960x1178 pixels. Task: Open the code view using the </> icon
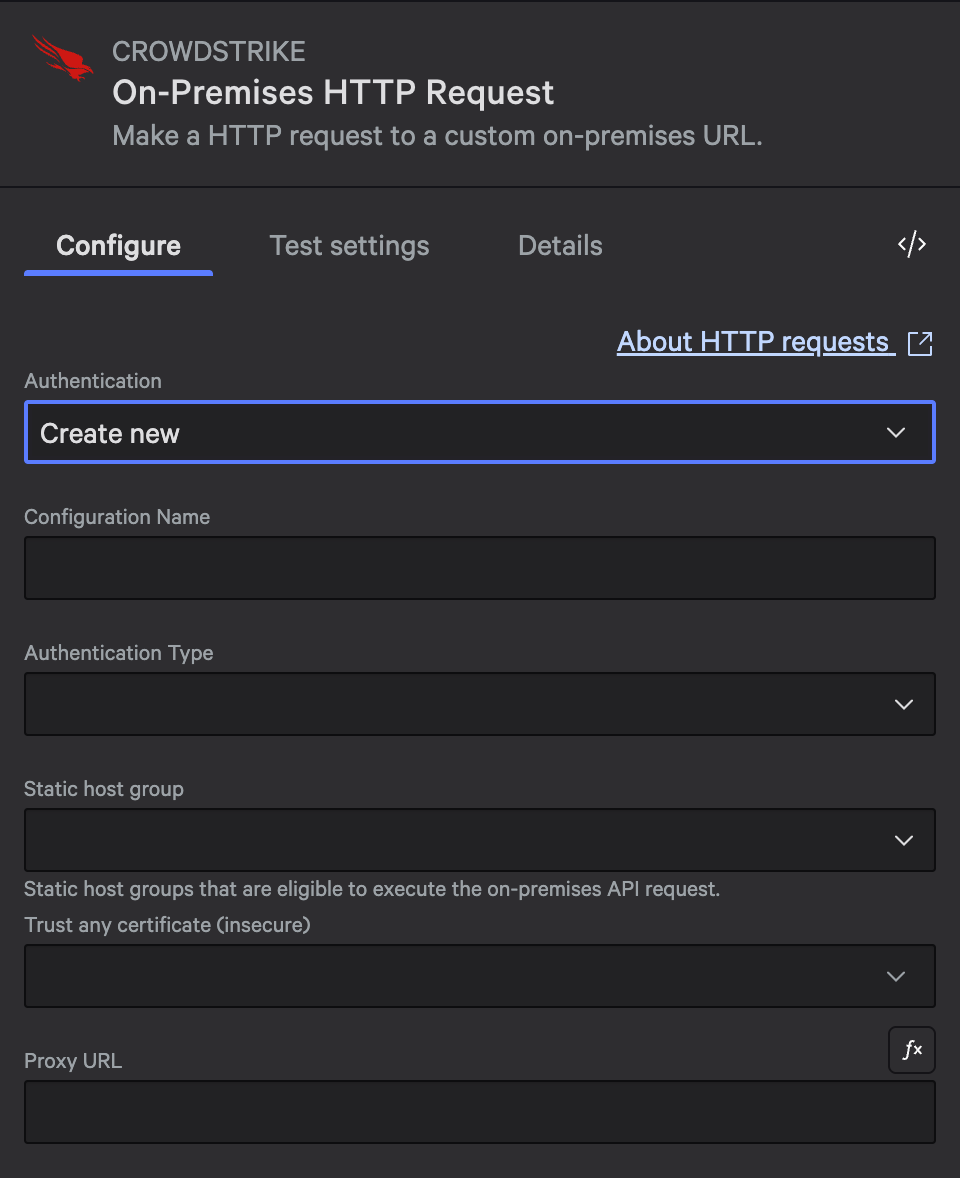click(911, 244)
